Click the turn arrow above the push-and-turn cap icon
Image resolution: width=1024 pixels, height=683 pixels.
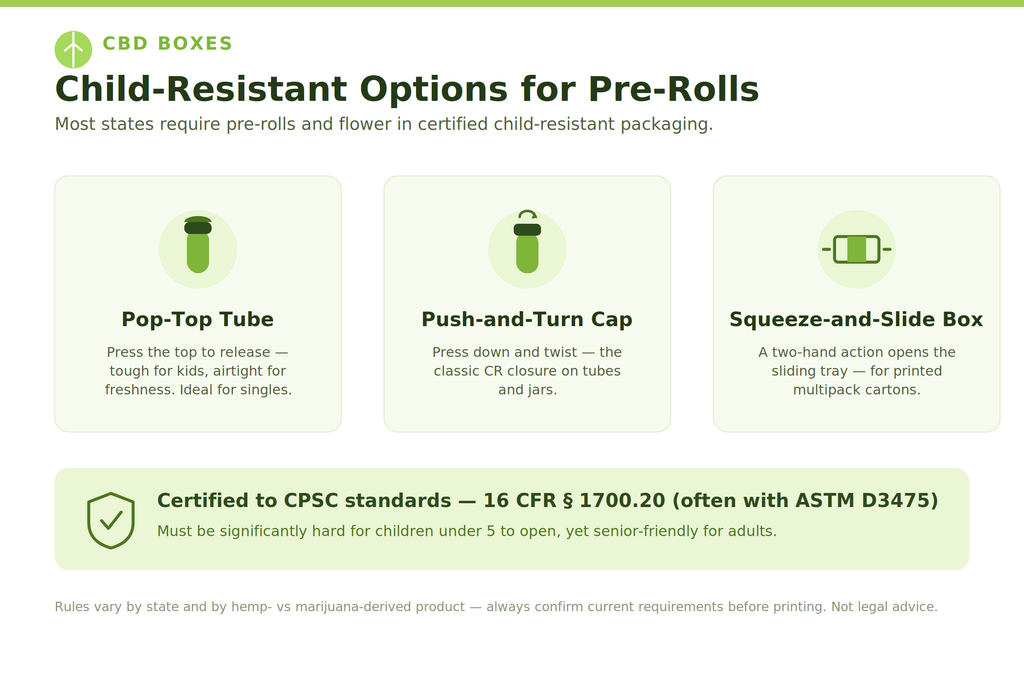pos(528,215)
